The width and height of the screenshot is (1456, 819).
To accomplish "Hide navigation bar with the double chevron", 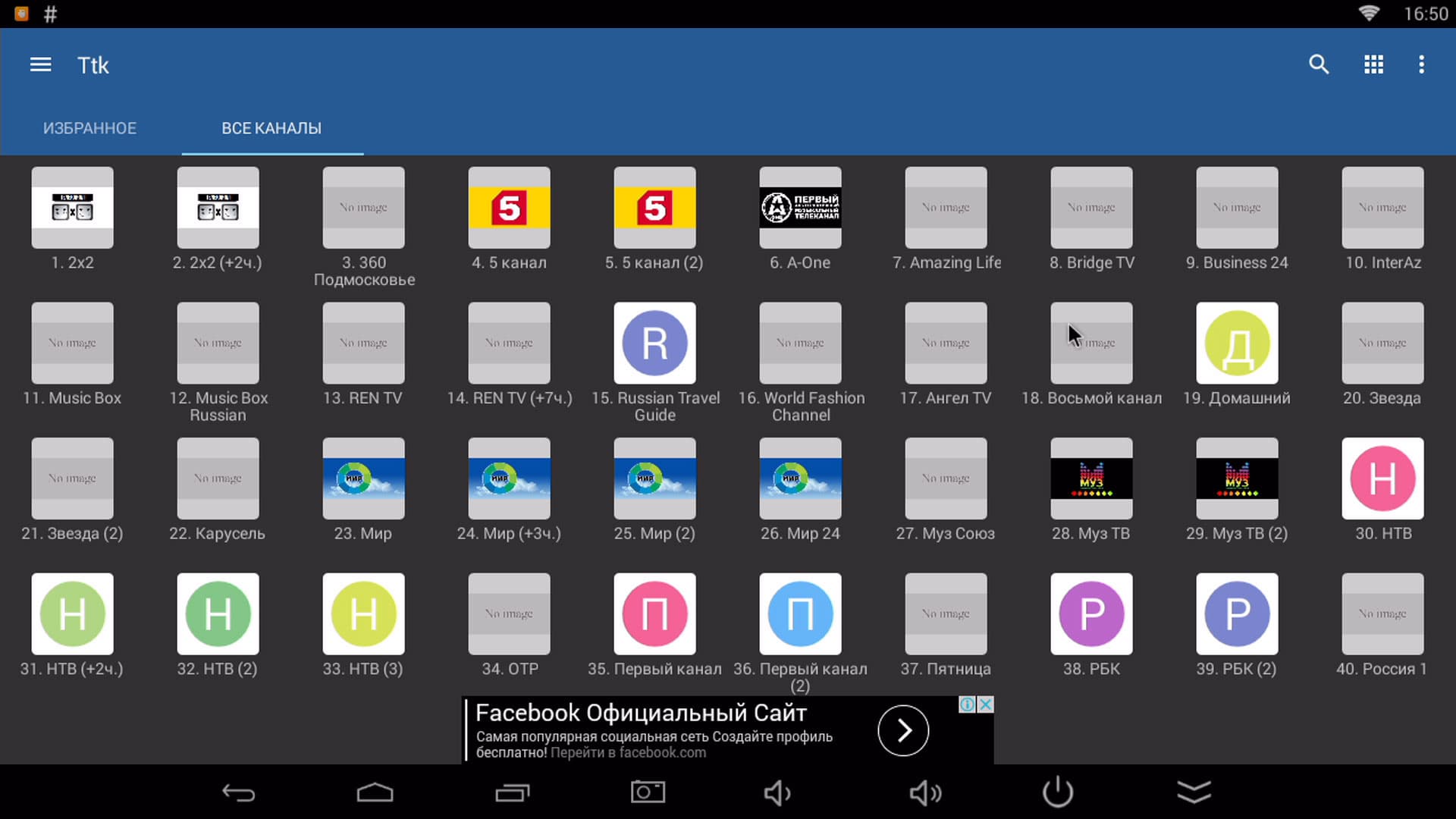I will coord(1194,792).
